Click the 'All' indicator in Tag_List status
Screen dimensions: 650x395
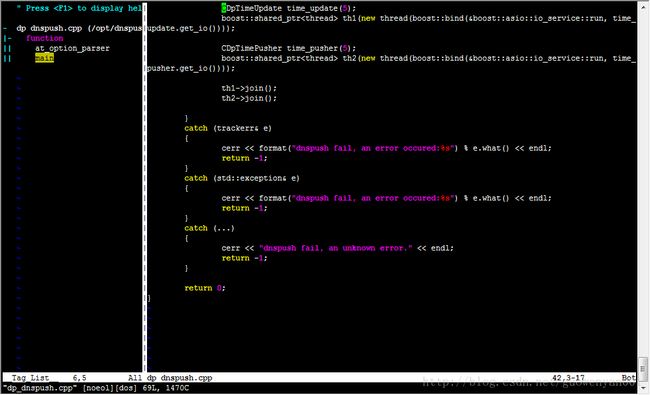[x=135, y=378]
